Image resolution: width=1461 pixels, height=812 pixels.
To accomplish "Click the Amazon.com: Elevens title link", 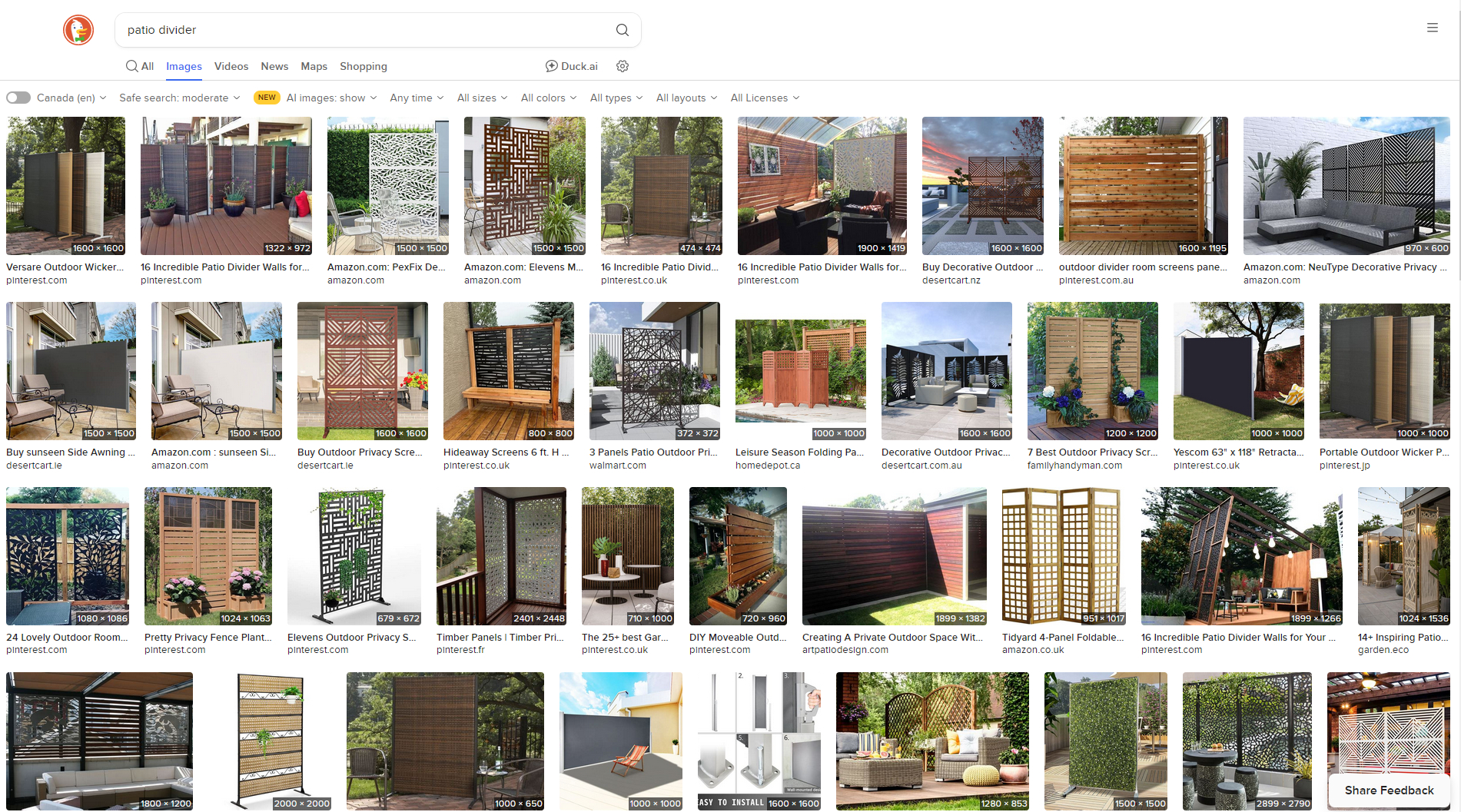I will (524, 267).
